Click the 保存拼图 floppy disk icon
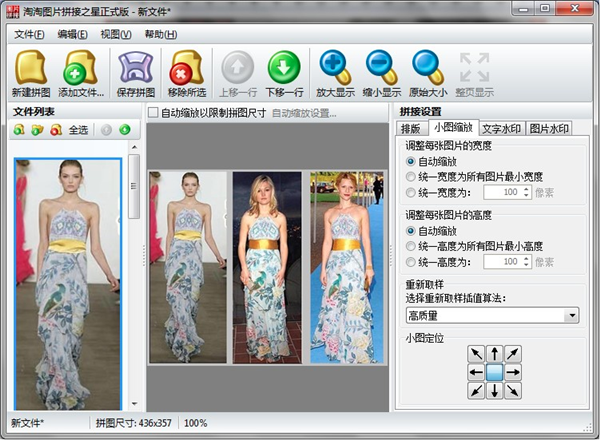Screen dimensions: 600x440 click(135, 68)
